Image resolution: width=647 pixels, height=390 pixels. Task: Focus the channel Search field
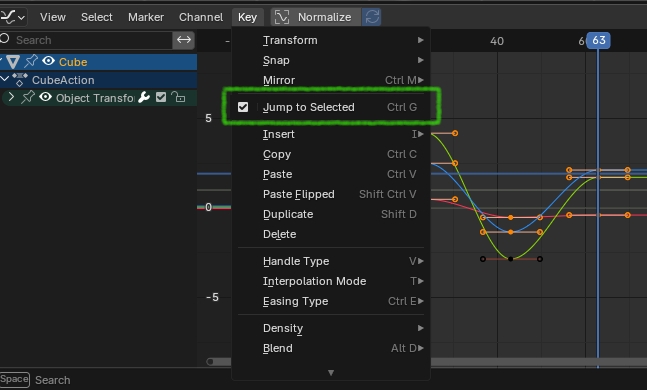point(86,40)
